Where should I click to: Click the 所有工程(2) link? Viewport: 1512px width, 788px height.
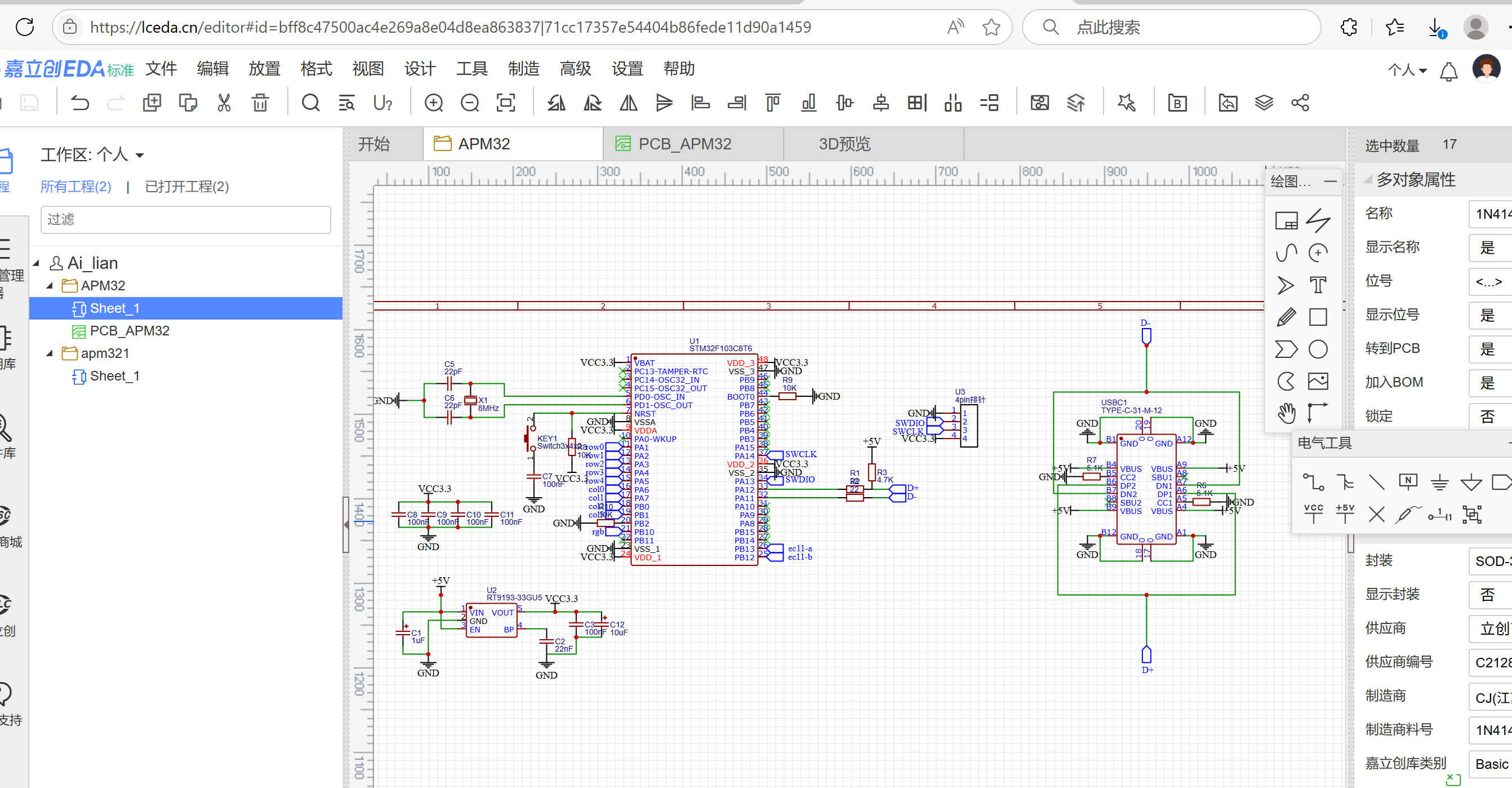tap(75, 187)
